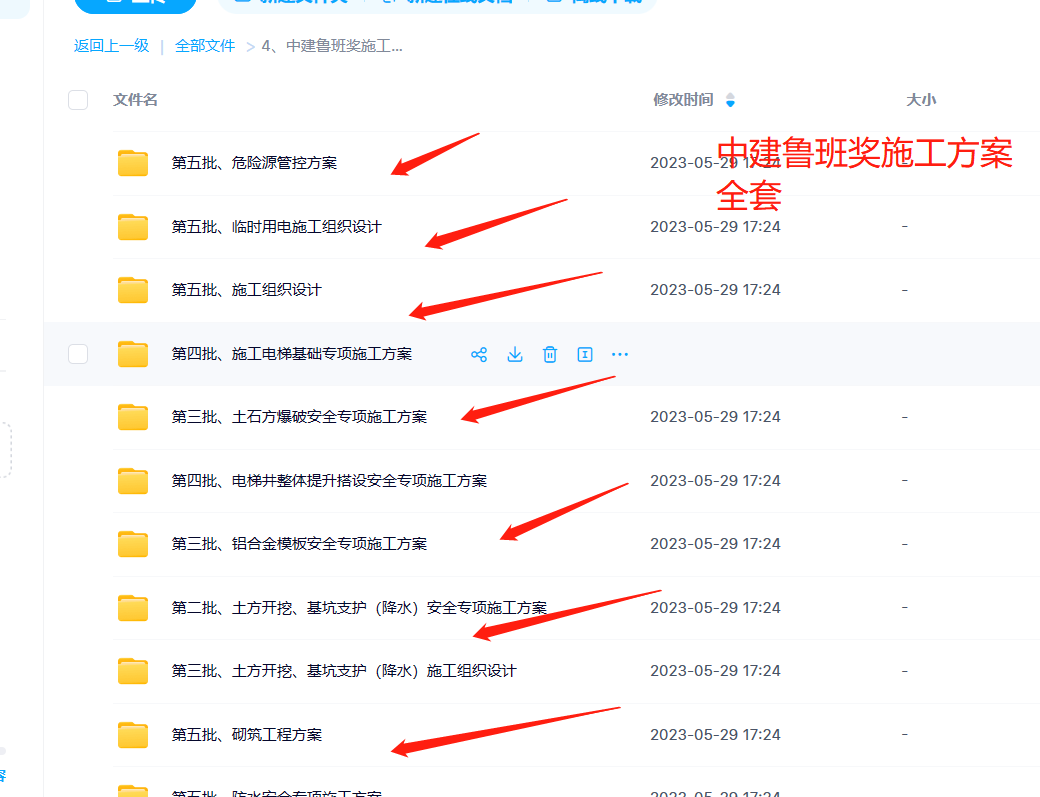Select the 第五批、施工组织设计 file name
Image resolution: width=1040 pixels, height=797 pixels.
pyautogui.click(x=246, y=290)
